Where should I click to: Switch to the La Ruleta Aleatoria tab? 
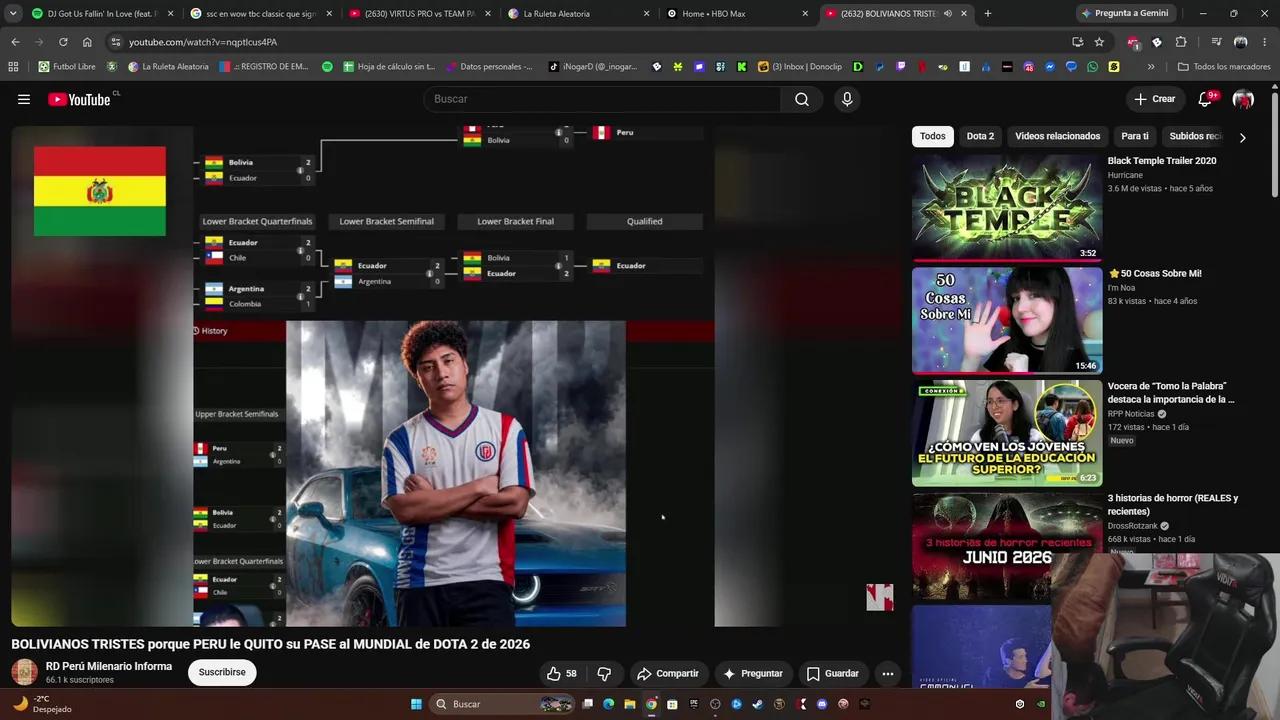[x=578, y=14]
